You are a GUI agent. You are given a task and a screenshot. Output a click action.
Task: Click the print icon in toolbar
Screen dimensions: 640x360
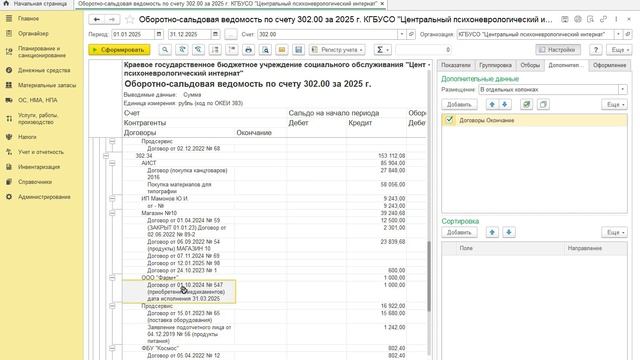(x=248, y=50)
